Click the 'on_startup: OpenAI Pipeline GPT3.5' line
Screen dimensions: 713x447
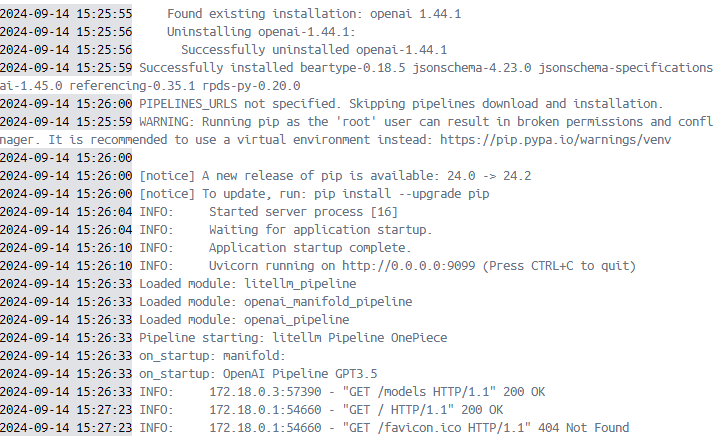[258, 374]
